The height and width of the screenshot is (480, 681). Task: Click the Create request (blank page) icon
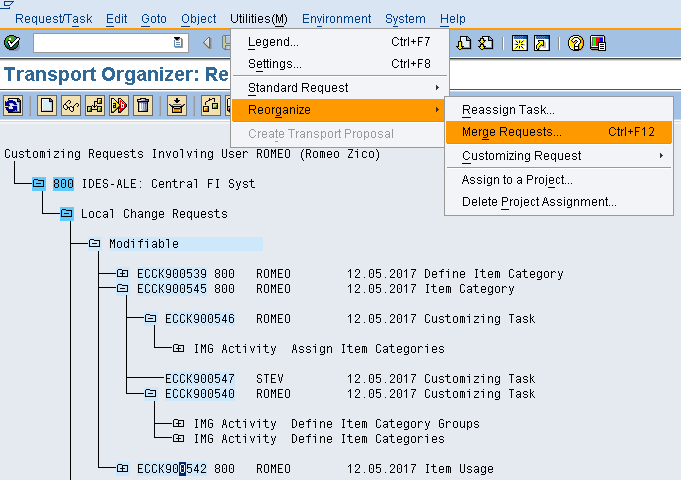pos(47,105)
